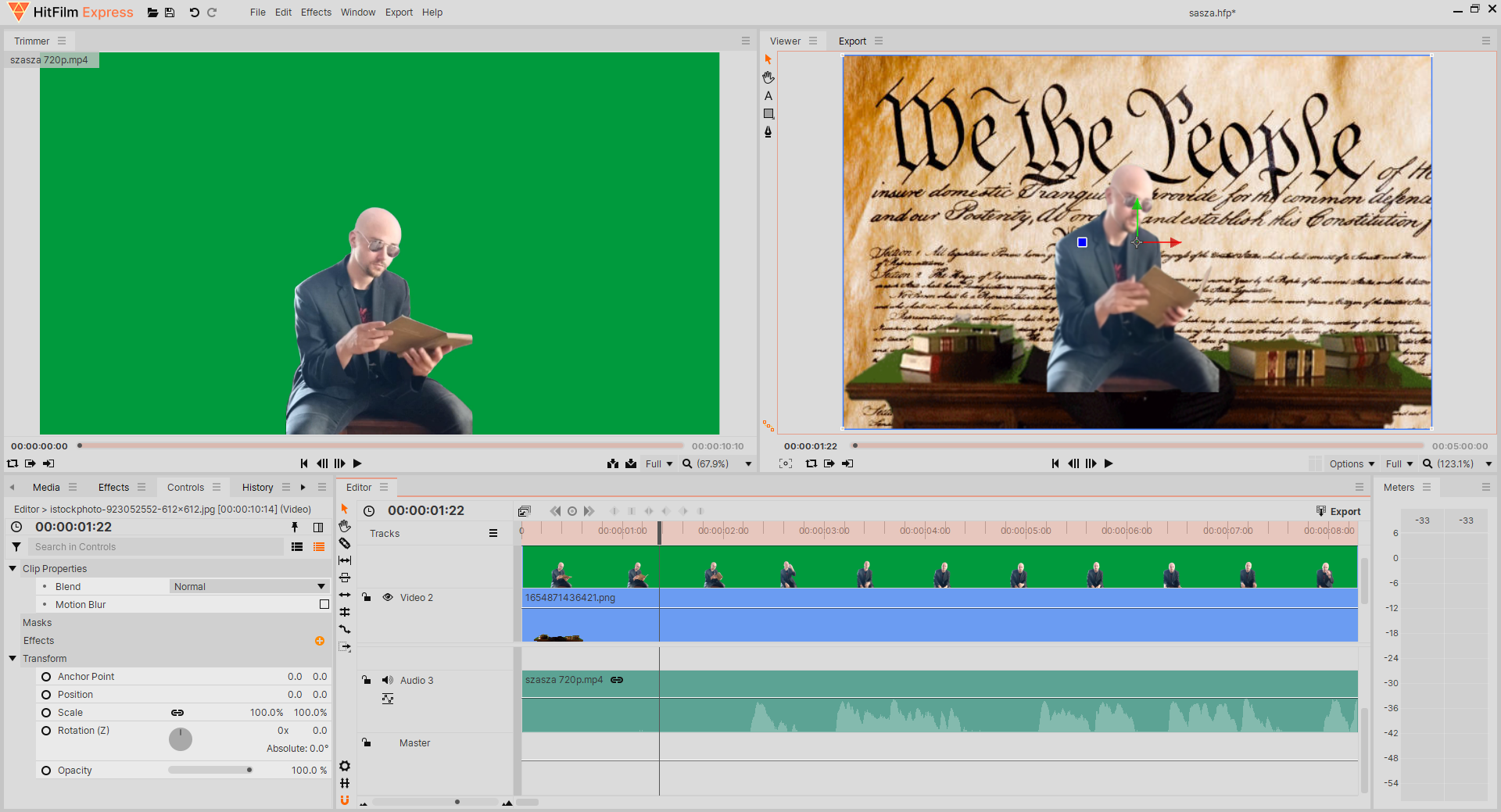Screen dimensions: 1501x812
Task: Mute Audio 3 track speaker
Action: pyautogui.click(x=387, y=680)
